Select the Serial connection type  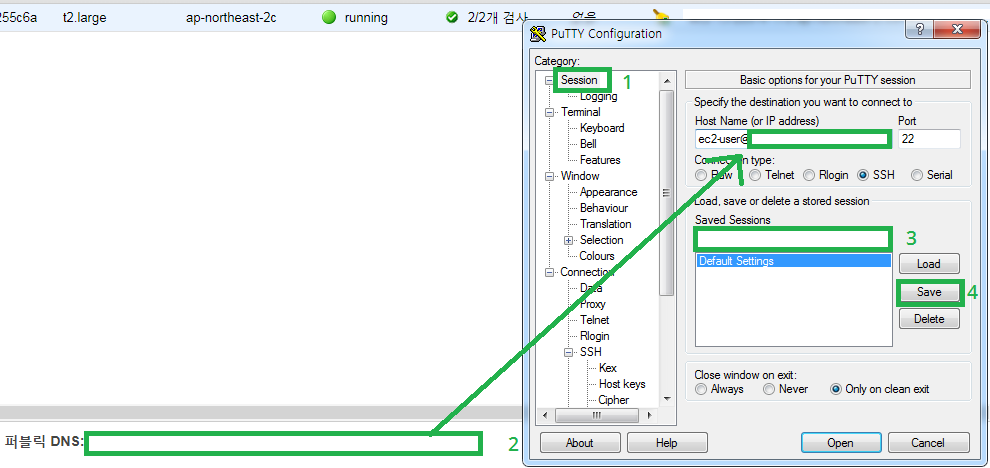click(917, 175)
